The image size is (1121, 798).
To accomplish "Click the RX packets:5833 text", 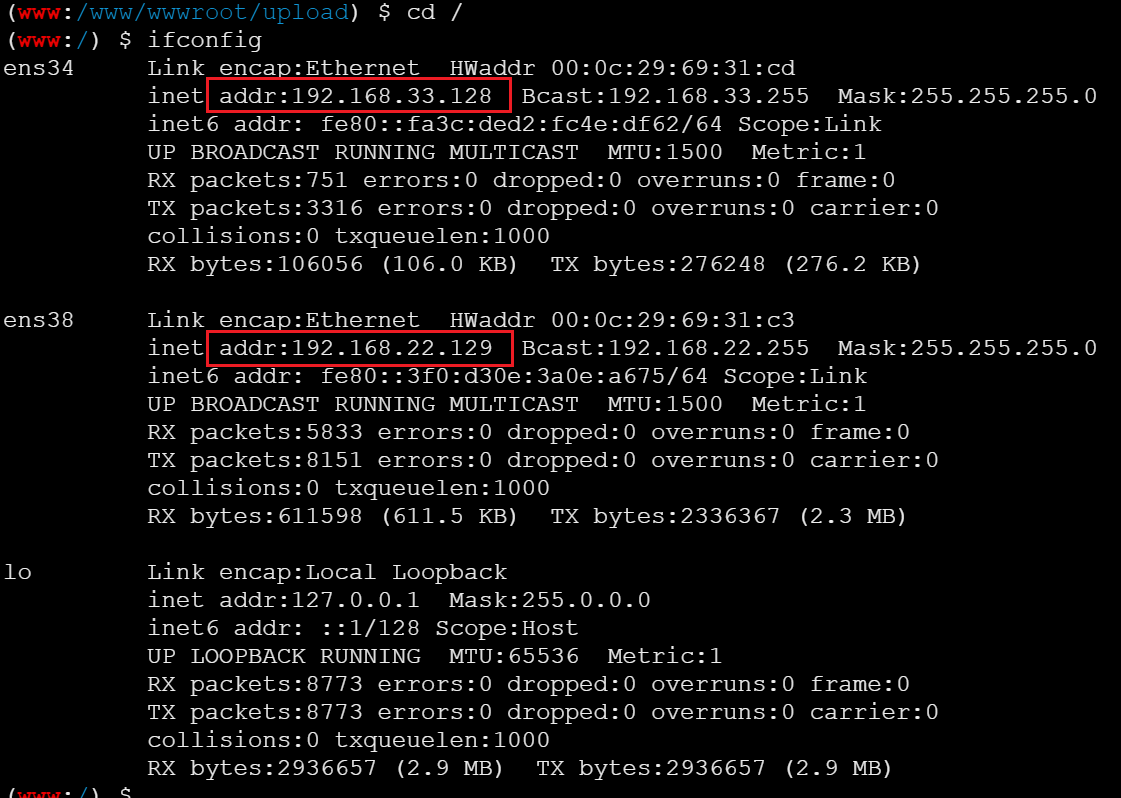I will [247, 433].
